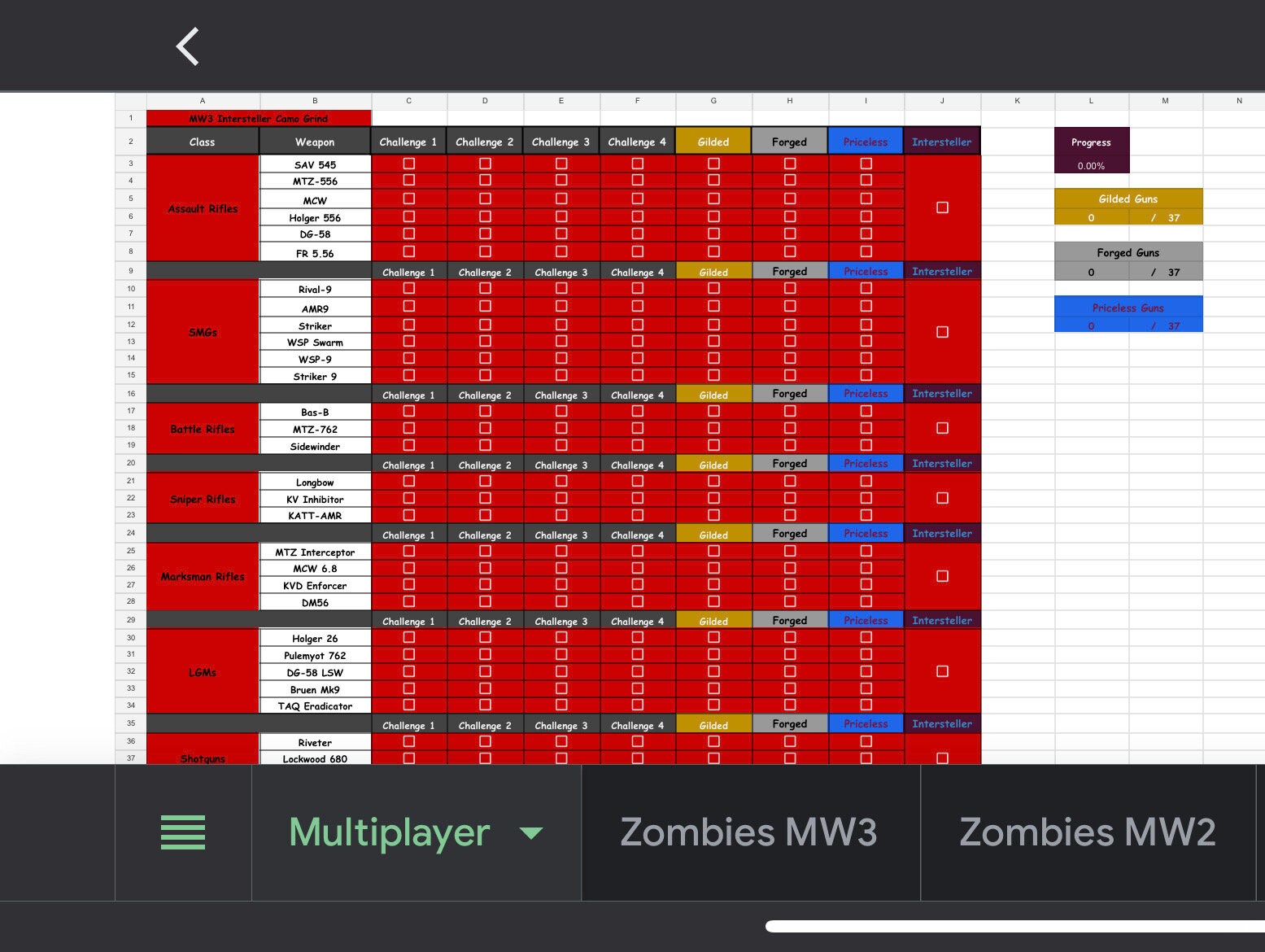This screenshot has width=1265, height=952.
Task: Select the 'MW3 Intersteller Camo Grind' title cell
Action: point(259,119)
